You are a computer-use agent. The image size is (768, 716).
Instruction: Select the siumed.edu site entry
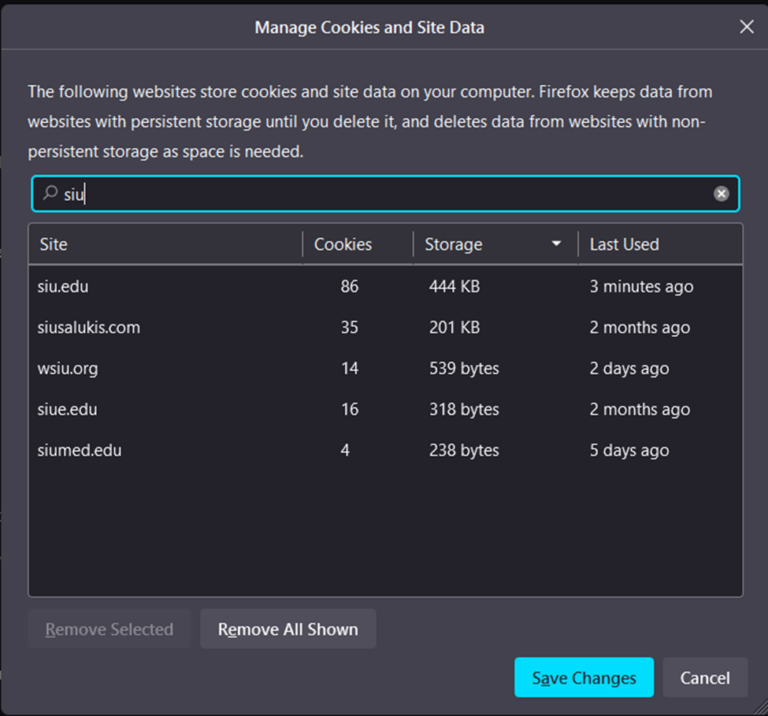tap(79, 450)
